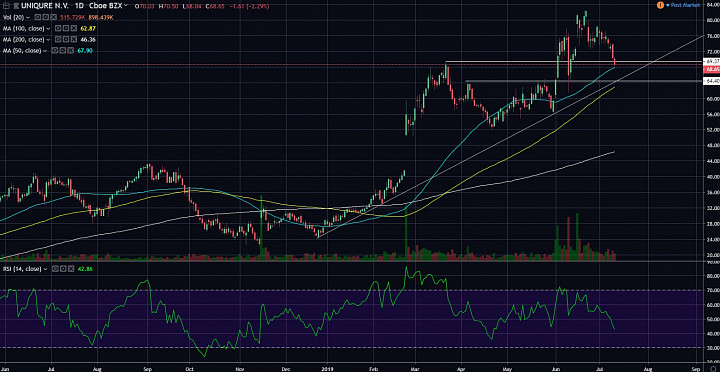
Task: Remove the MA (50, close) indicator
Action: point(70,50)
